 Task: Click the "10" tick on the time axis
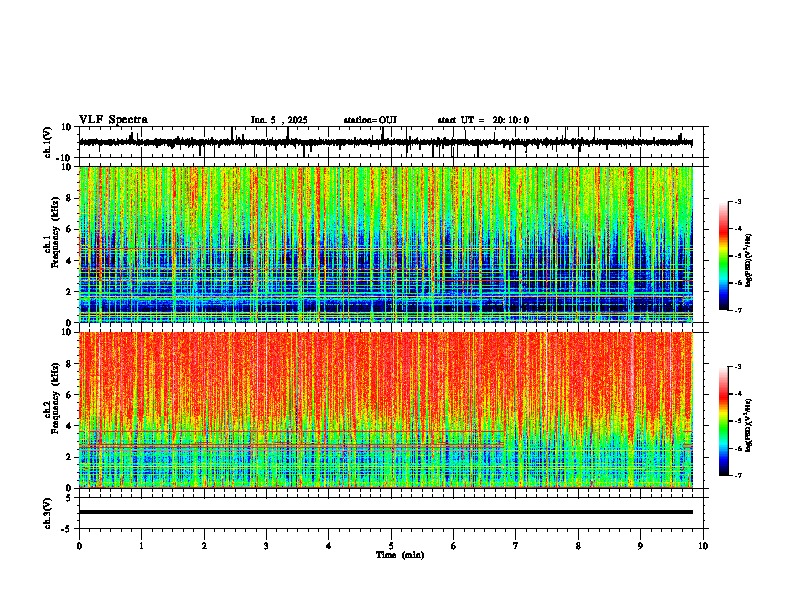pos(703,546)
